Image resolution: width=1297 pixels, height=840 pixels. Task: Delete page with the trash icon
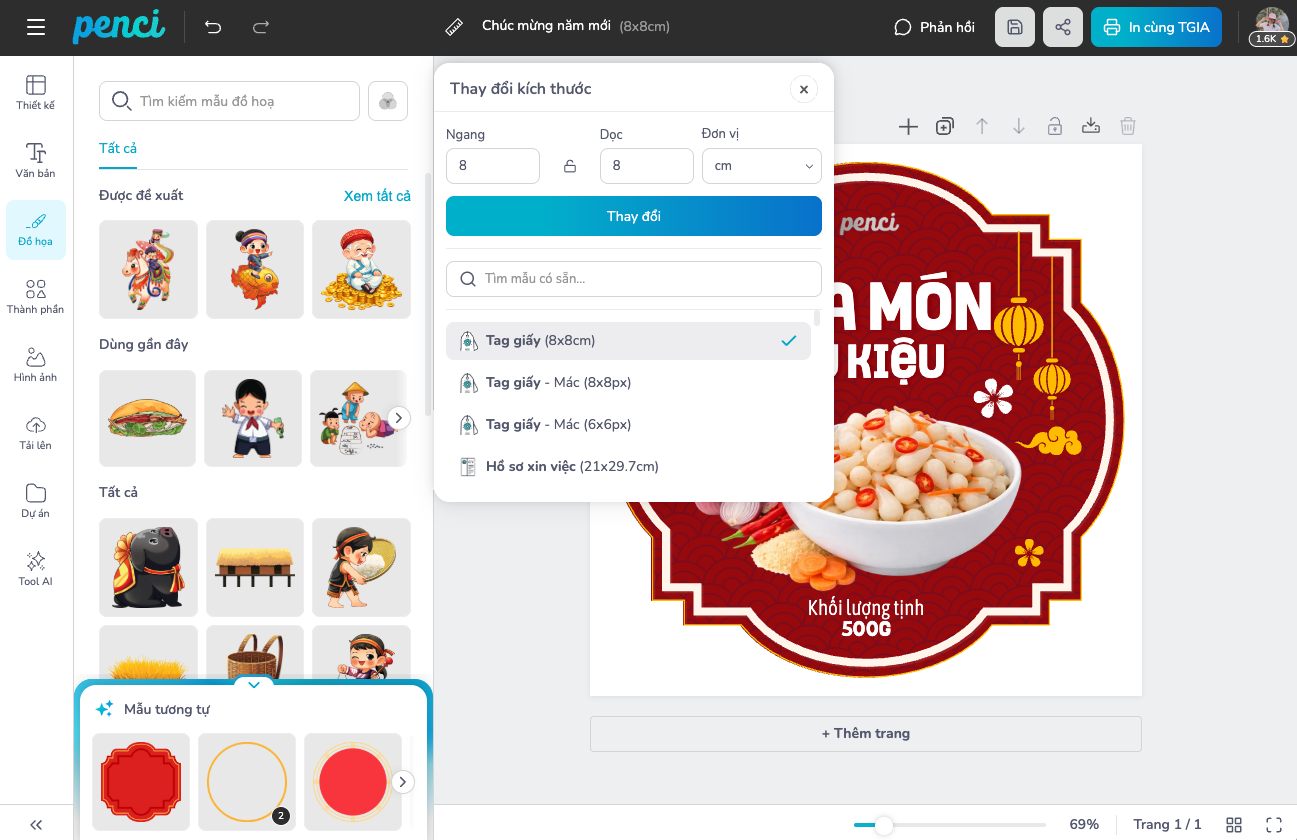tap(1128, 126)
